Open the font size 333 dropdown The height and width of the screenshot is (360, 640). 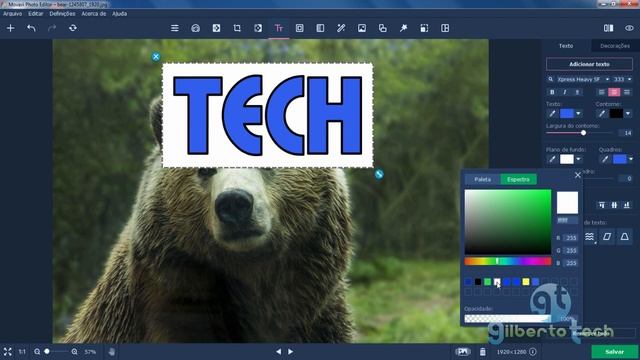click(x=629, y=79)
